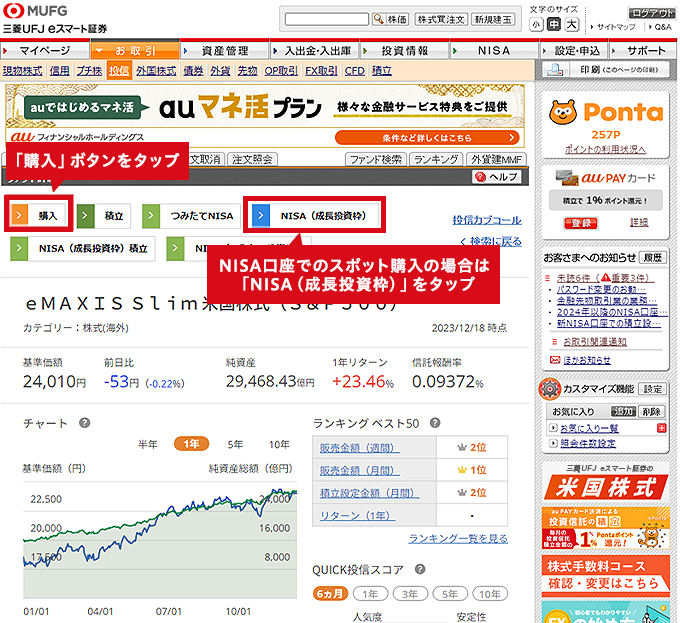Click the 購入 button

pyautogui.click(x=39, y=215)
